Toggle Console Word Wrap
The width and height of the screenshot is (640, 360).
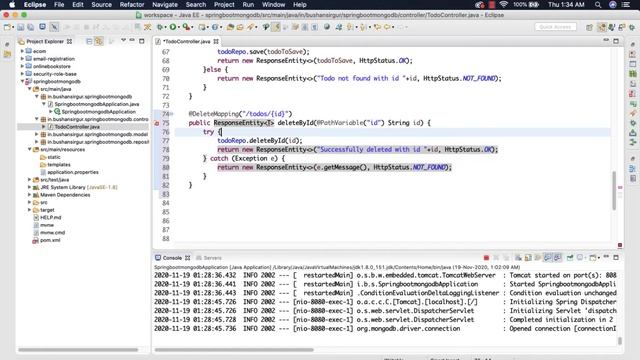pos(538,258)
